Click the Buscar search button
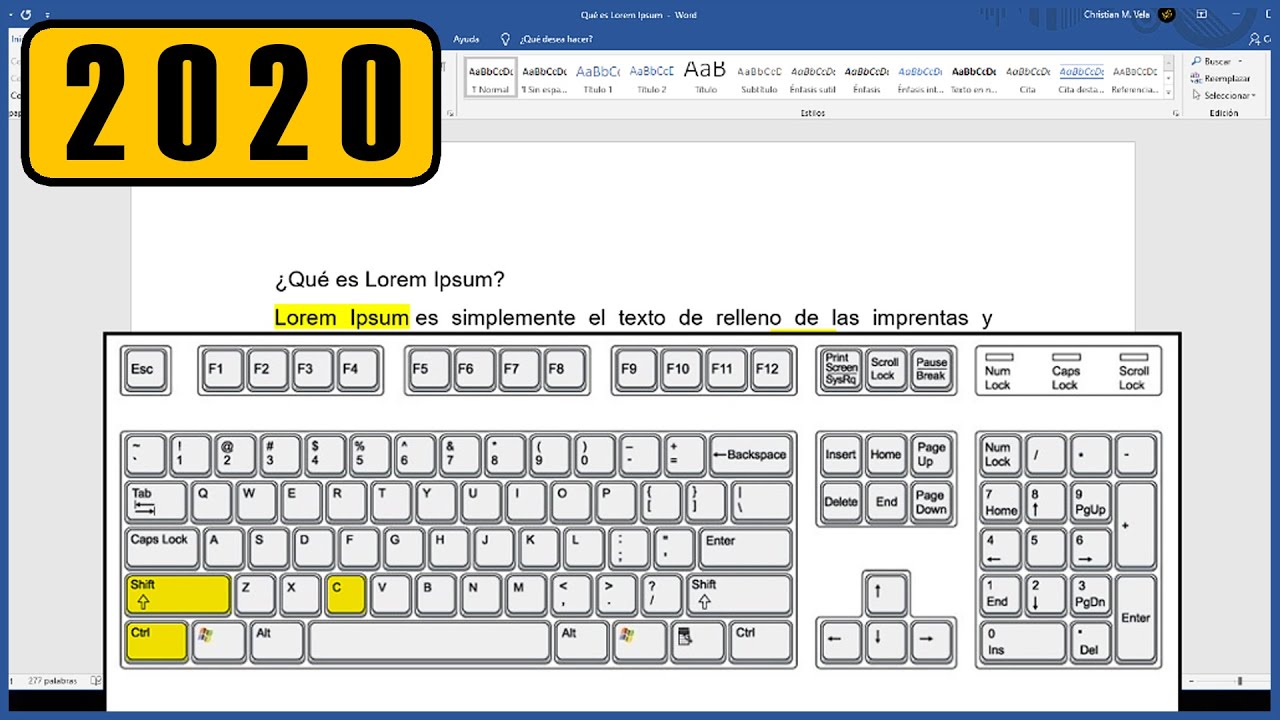The height and width of the screenshot is (720, 1280). tap(1210, 62)
